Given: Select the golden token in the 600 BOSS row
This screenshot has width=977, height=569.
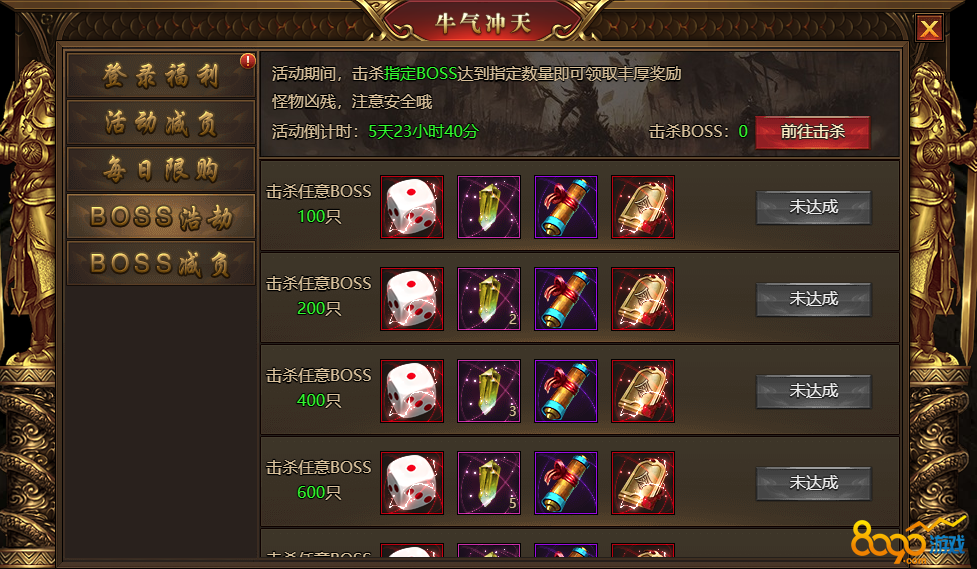Looking at the screenshot, I should 643,483.
